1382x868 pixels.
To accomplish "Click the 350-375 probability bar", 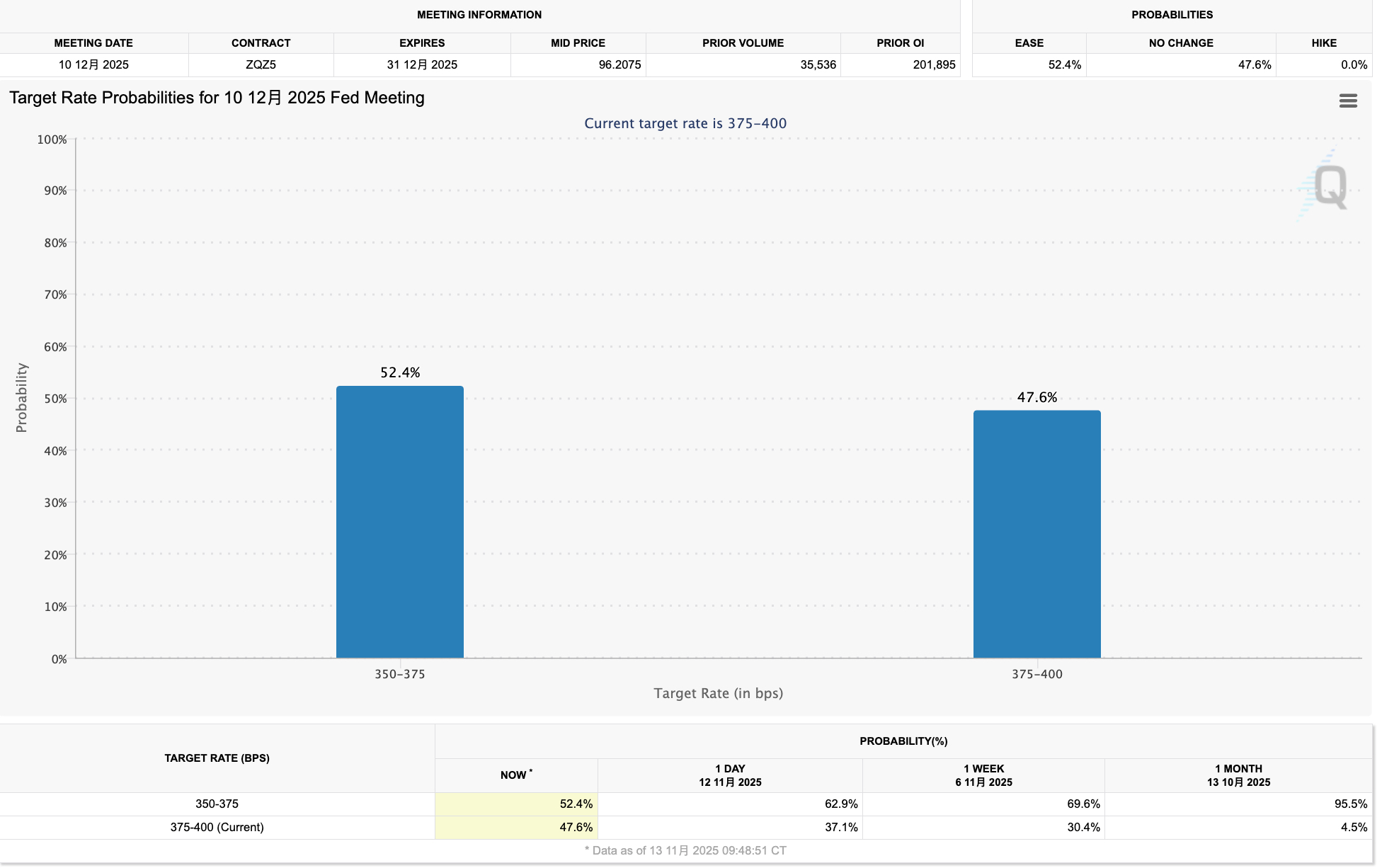I will 399,522.
